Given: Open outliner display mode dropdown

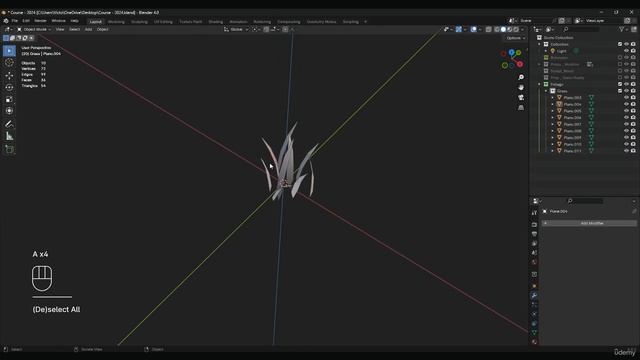Looking at the screenshot, I should pyautogui.click(x=551, y=29).
